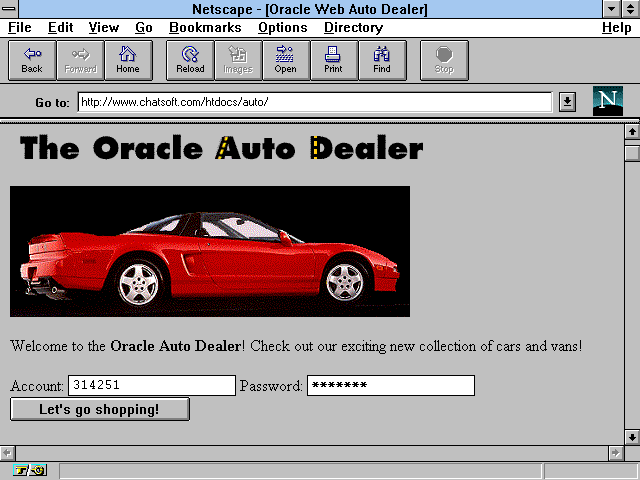Reload the current page

pyautogui.click(x=190, y=60)
